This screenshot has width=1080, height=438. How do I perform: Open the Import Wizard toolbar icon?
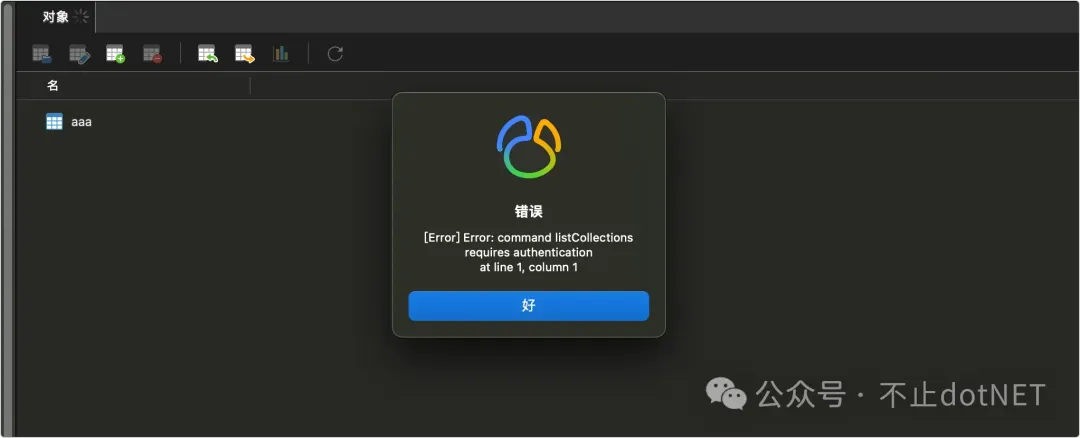point(207,54)
